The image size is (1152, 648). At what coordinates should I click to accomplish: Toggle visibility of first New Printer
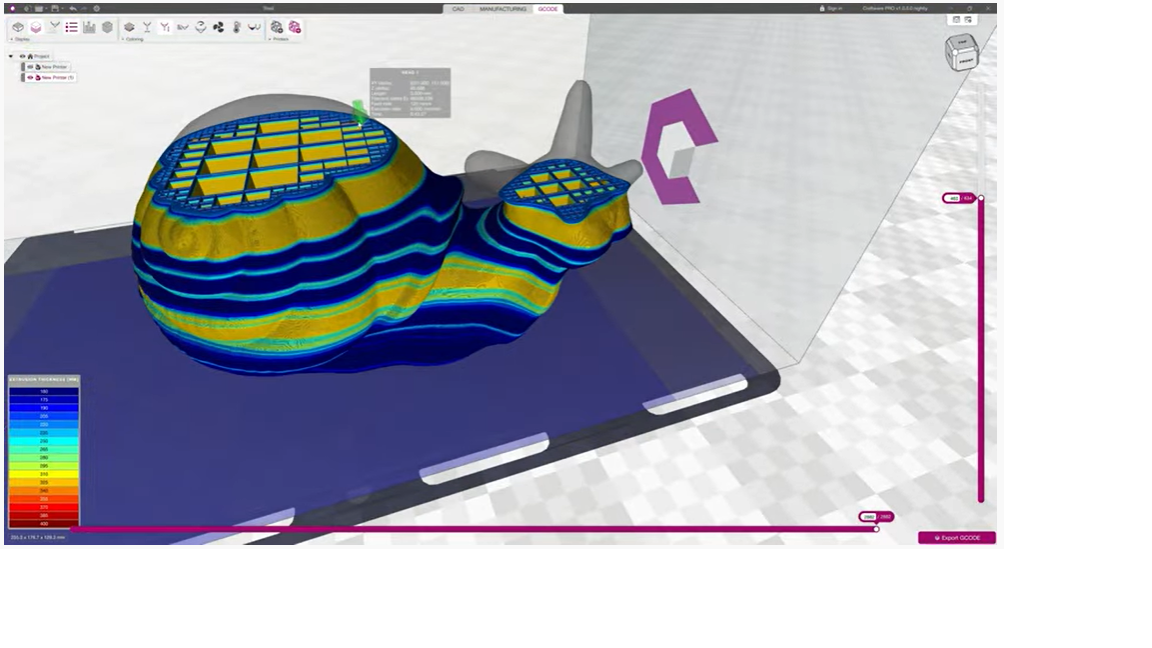point(31,67)
